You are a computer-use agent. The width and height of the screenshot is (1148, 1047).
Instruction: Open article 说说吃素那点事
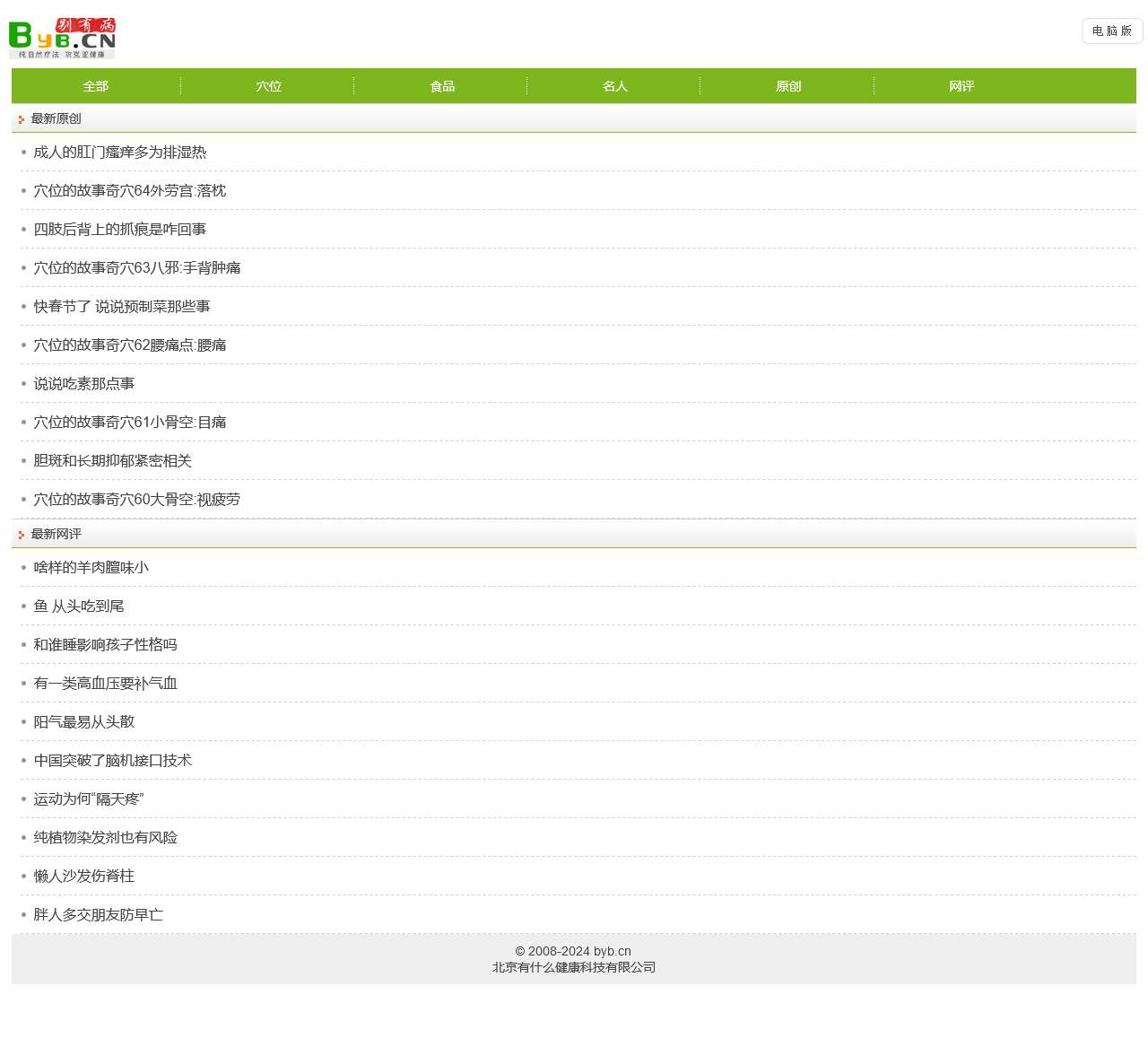pos(84,384)
